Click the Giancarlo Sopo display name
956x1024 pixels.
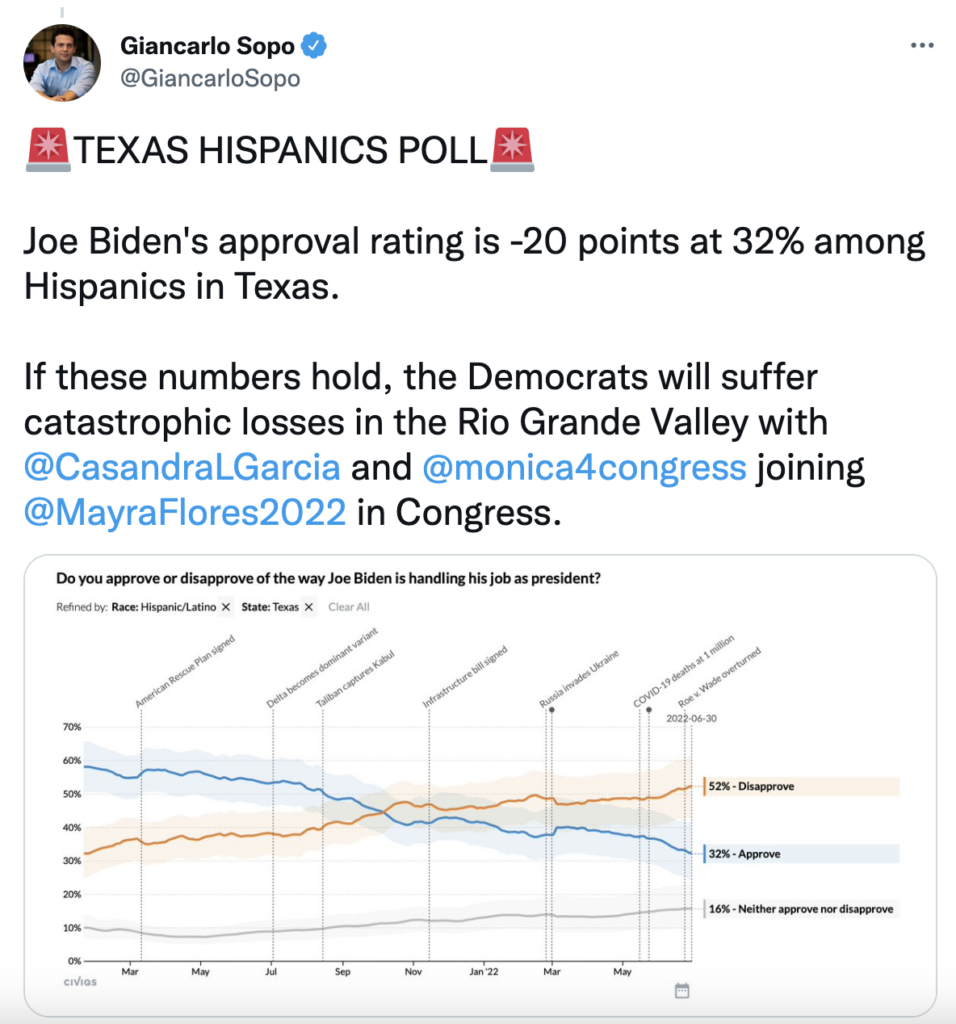(207, 46)
